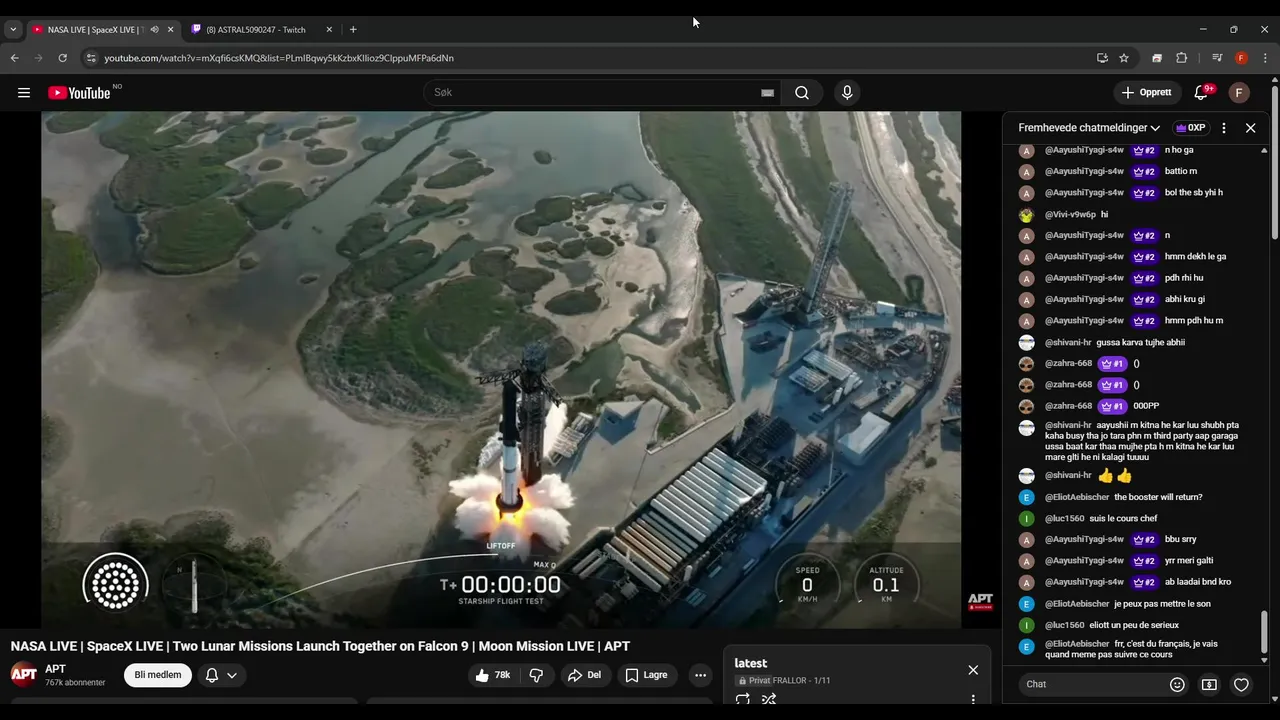Close the live chat panel
1280x720 pixels.
pyautogui.click(x=1250, y=128)
